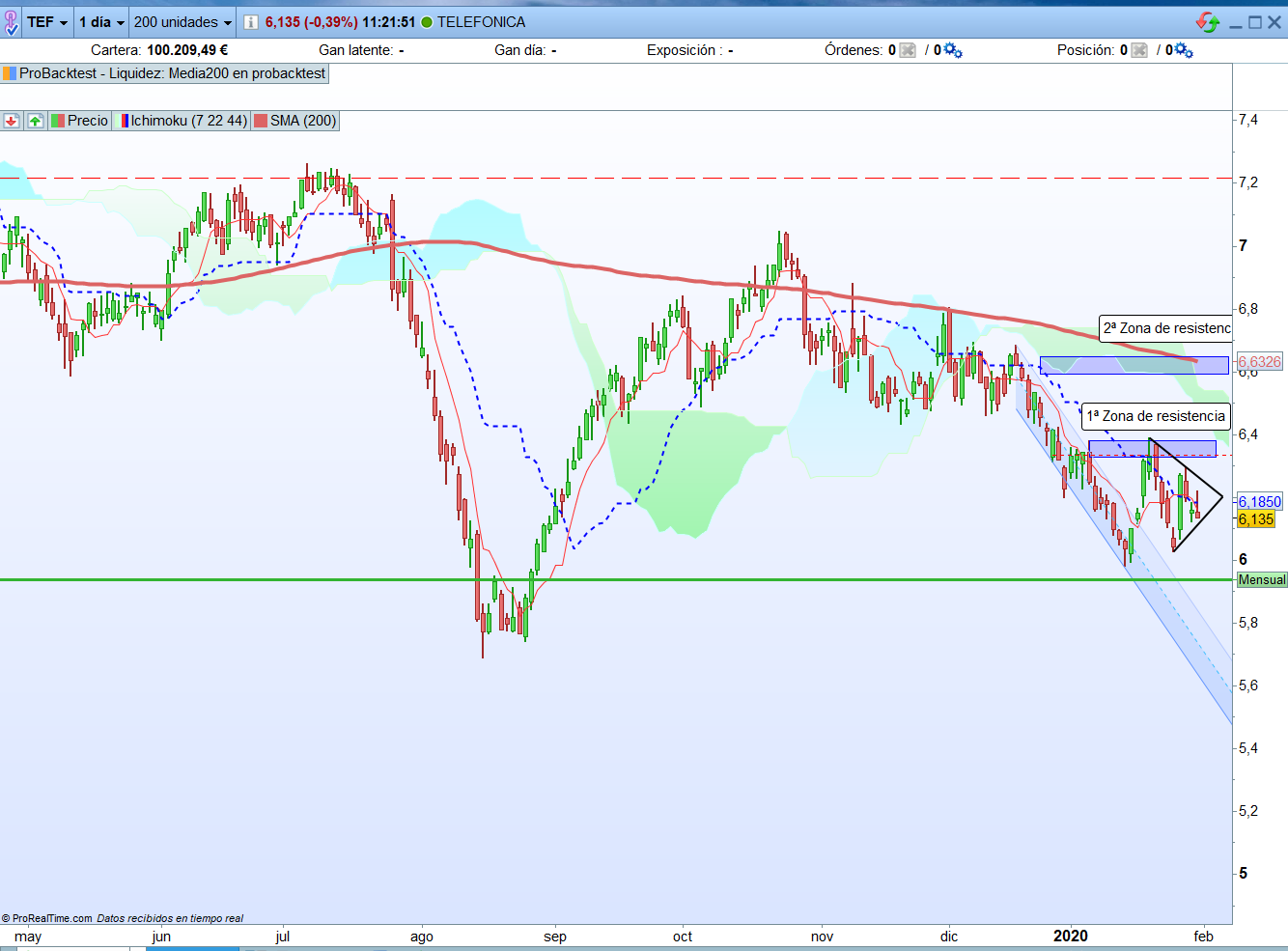
Task: Click the green market status dot
Action: [x=427, y=22]
